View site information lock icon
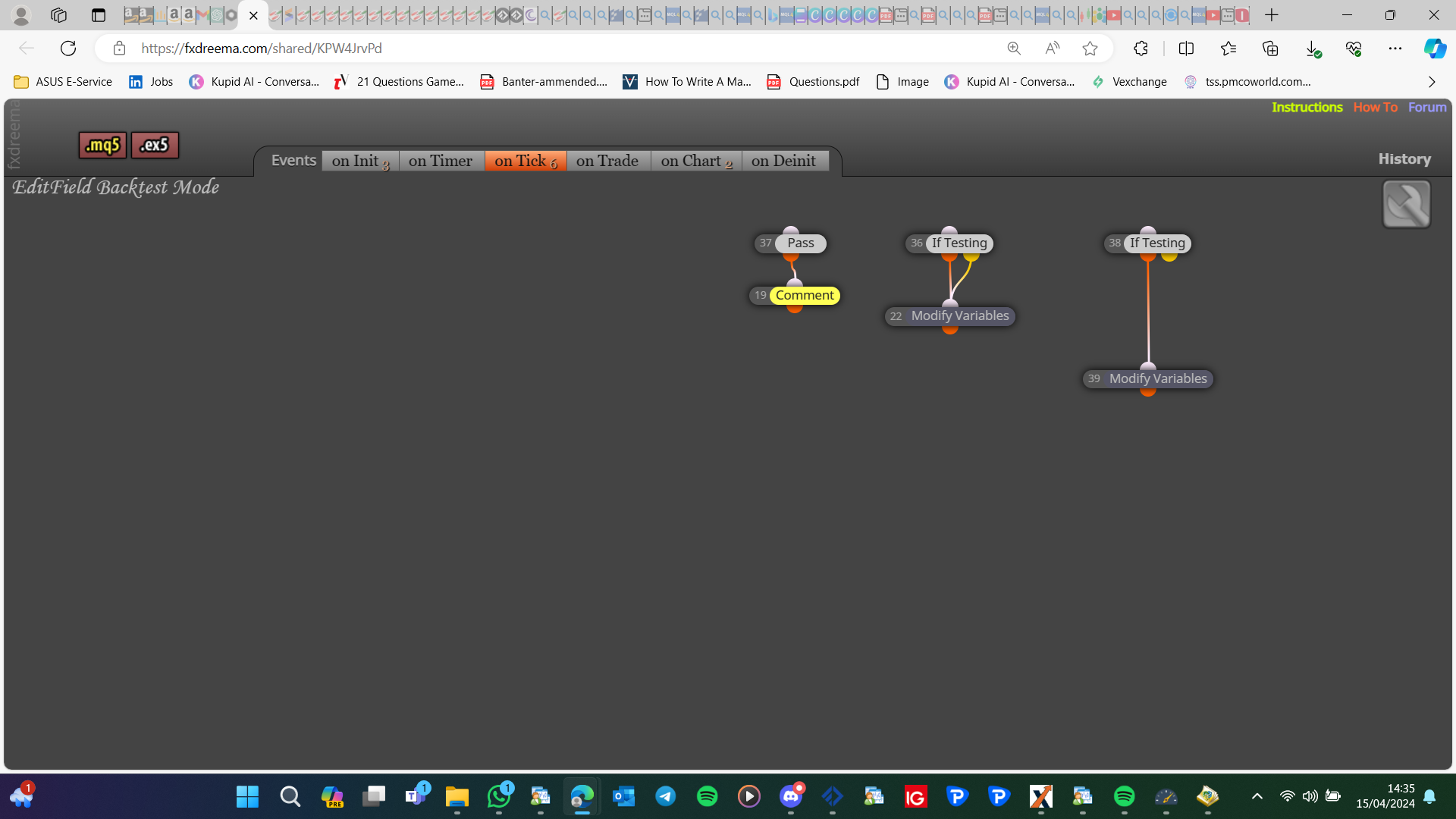1456x819 pixels. click(119, 49)
